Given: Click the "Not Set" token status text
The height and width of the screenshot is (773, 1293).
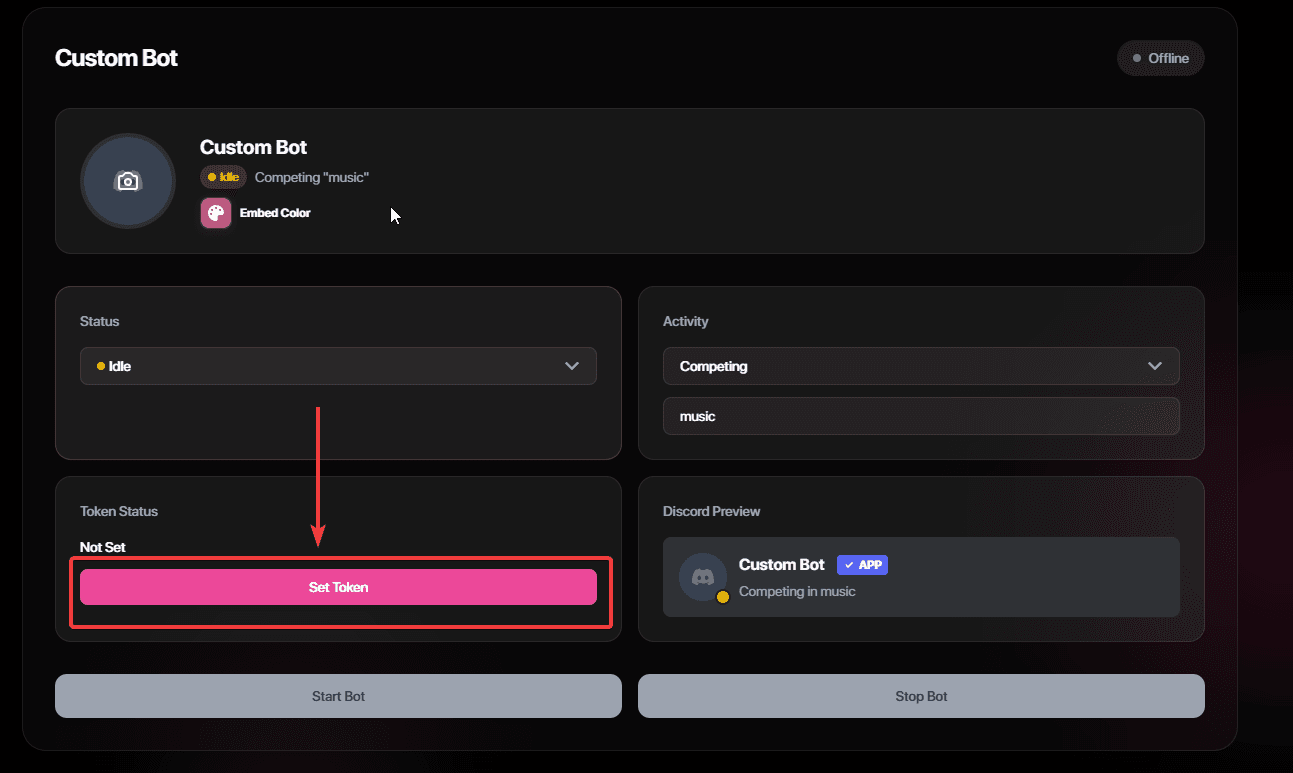Looking at the screenshot, I should (103, 547).
